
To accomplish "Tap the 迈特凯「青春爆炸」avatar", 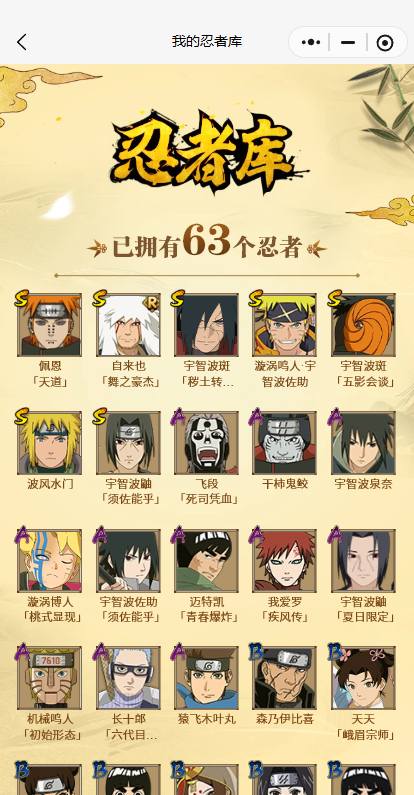I will (206, 561).
